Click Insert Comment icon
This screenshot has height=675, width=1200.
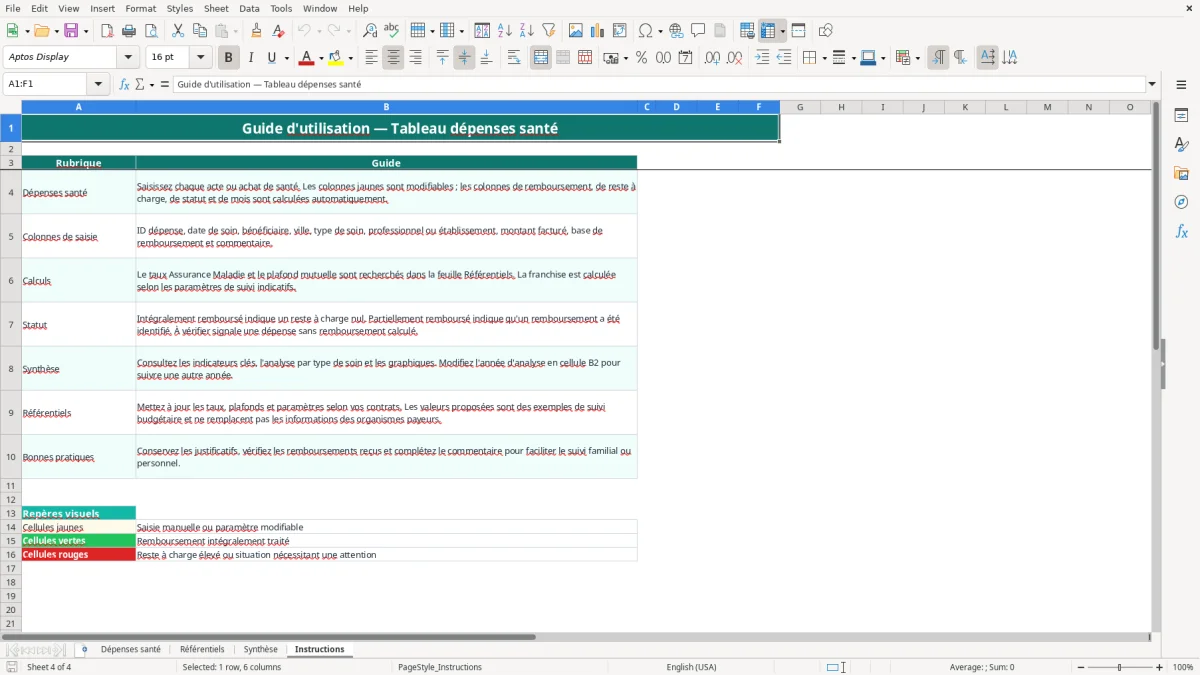(698, 31)
